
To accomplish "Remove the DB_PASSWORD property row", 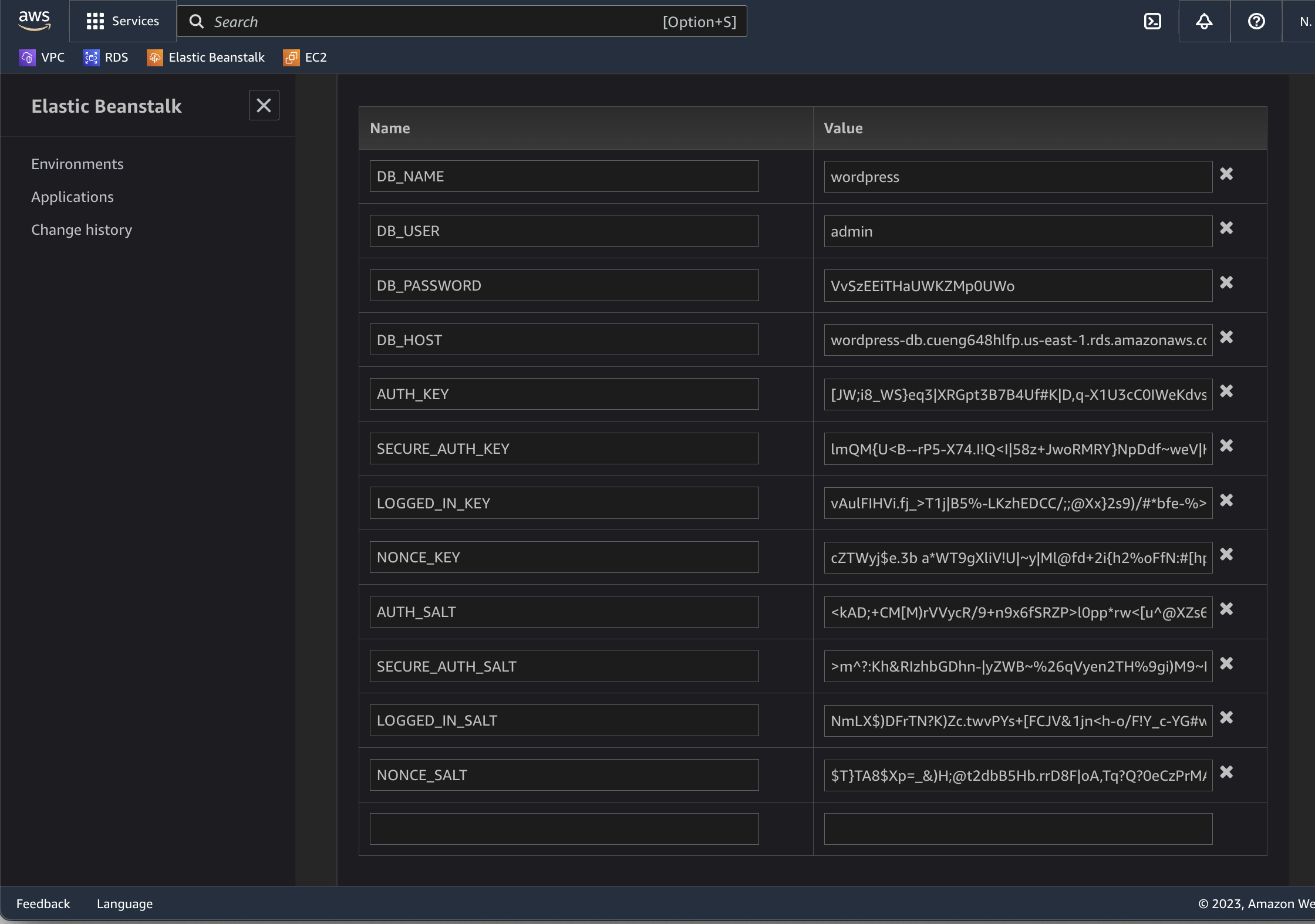I will 1226,282.
